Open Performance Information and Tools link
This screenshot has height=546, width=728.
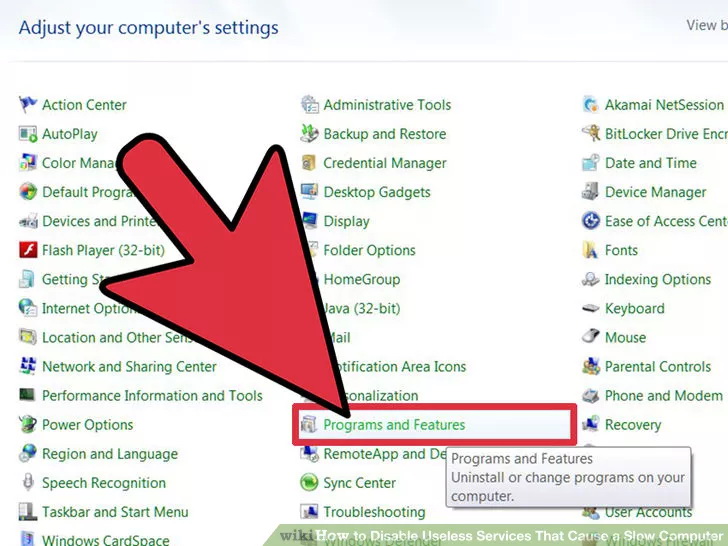[152, 396]
